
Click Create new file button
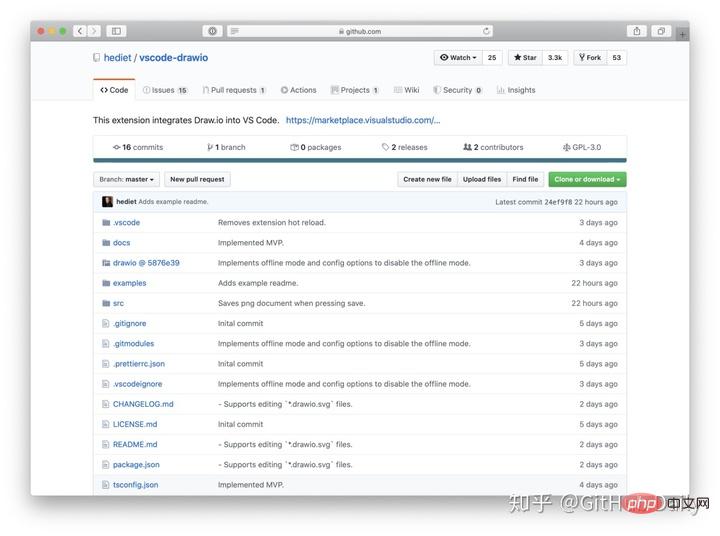427,179
